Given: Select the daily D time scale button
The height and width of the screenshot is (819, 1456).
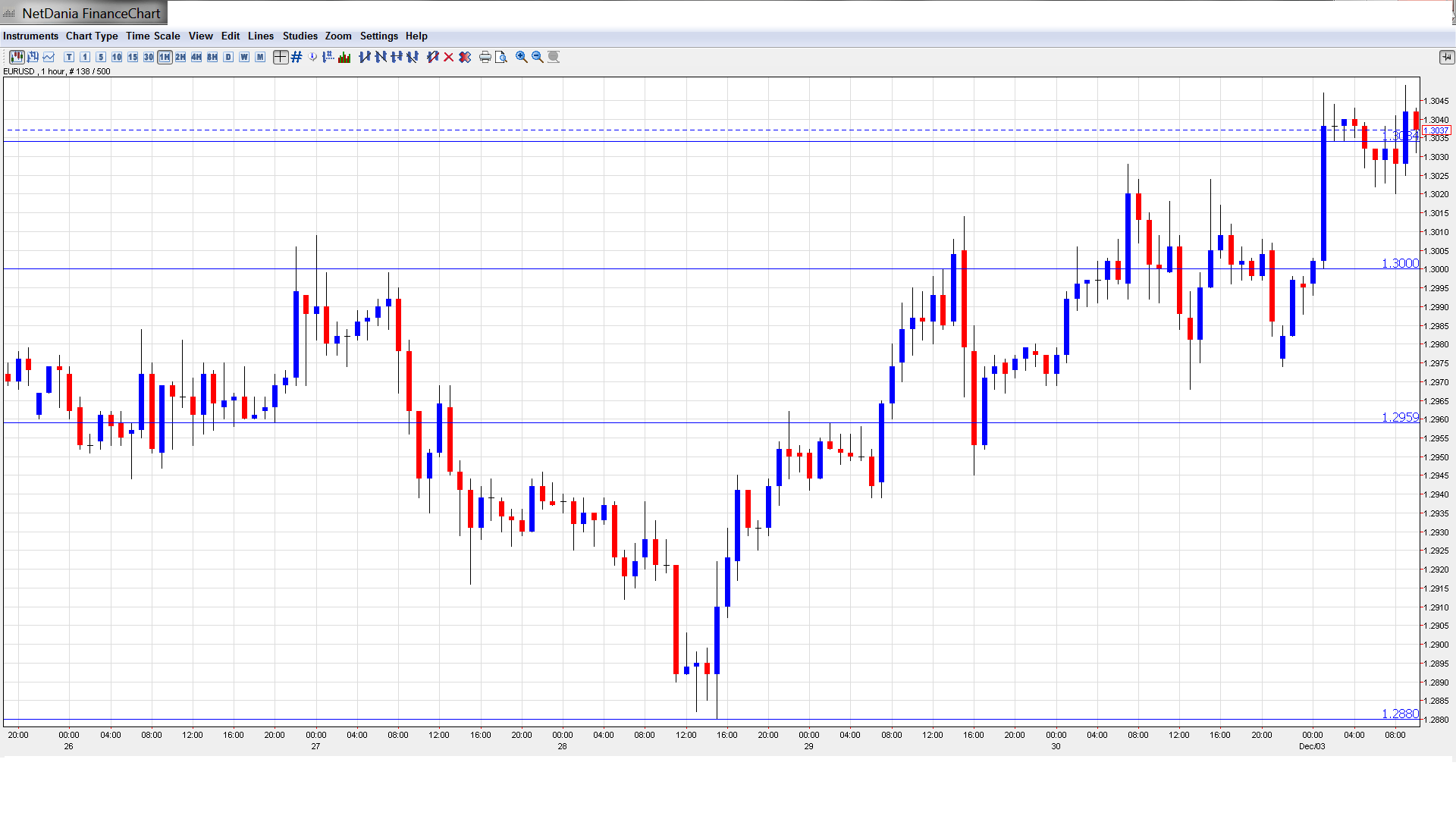Looking at the screenshot, I should pyautogui.click(x=228, y=57).
